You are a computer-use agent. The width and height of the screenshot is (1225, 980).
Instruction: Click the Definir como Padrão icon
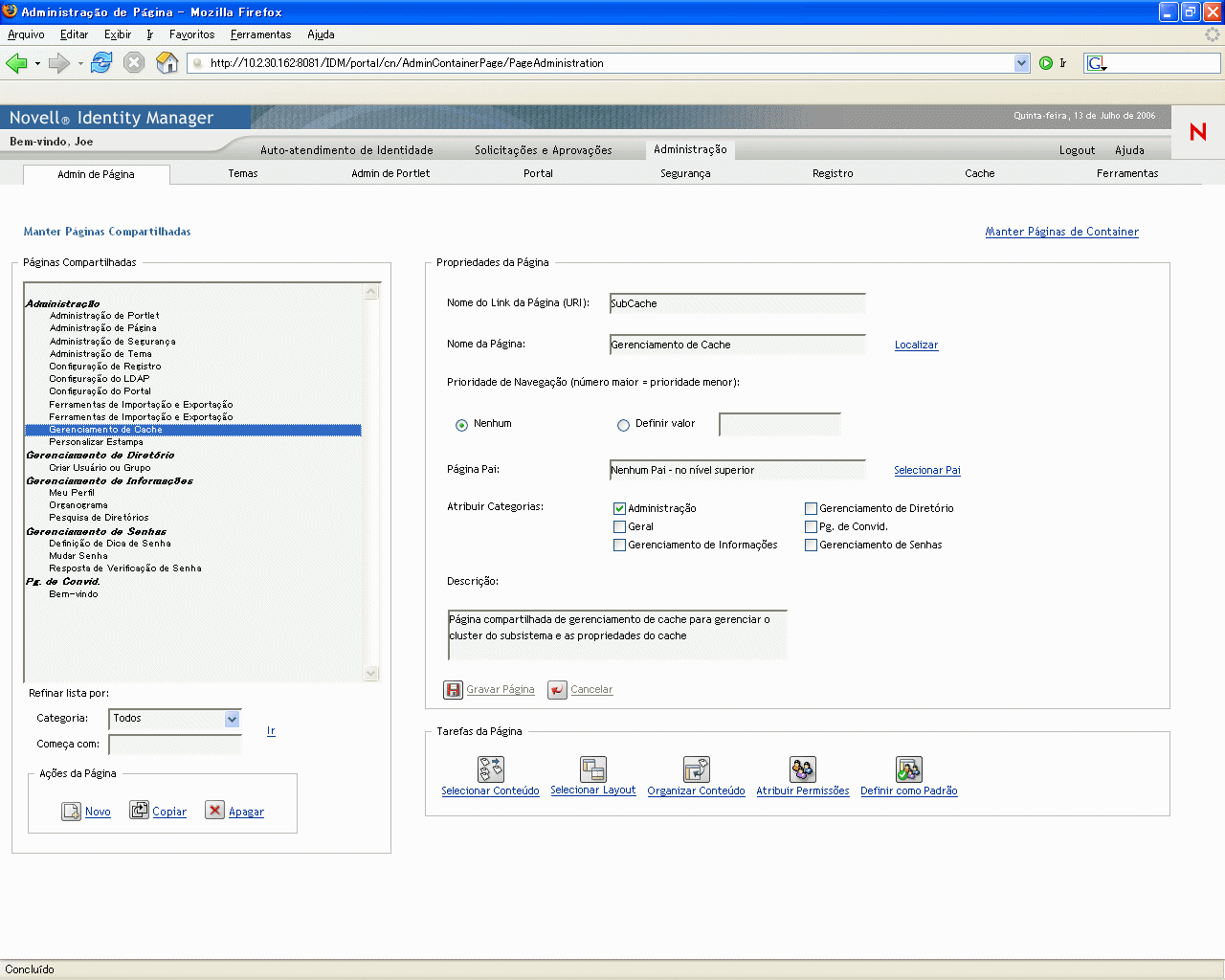(908, 769)
